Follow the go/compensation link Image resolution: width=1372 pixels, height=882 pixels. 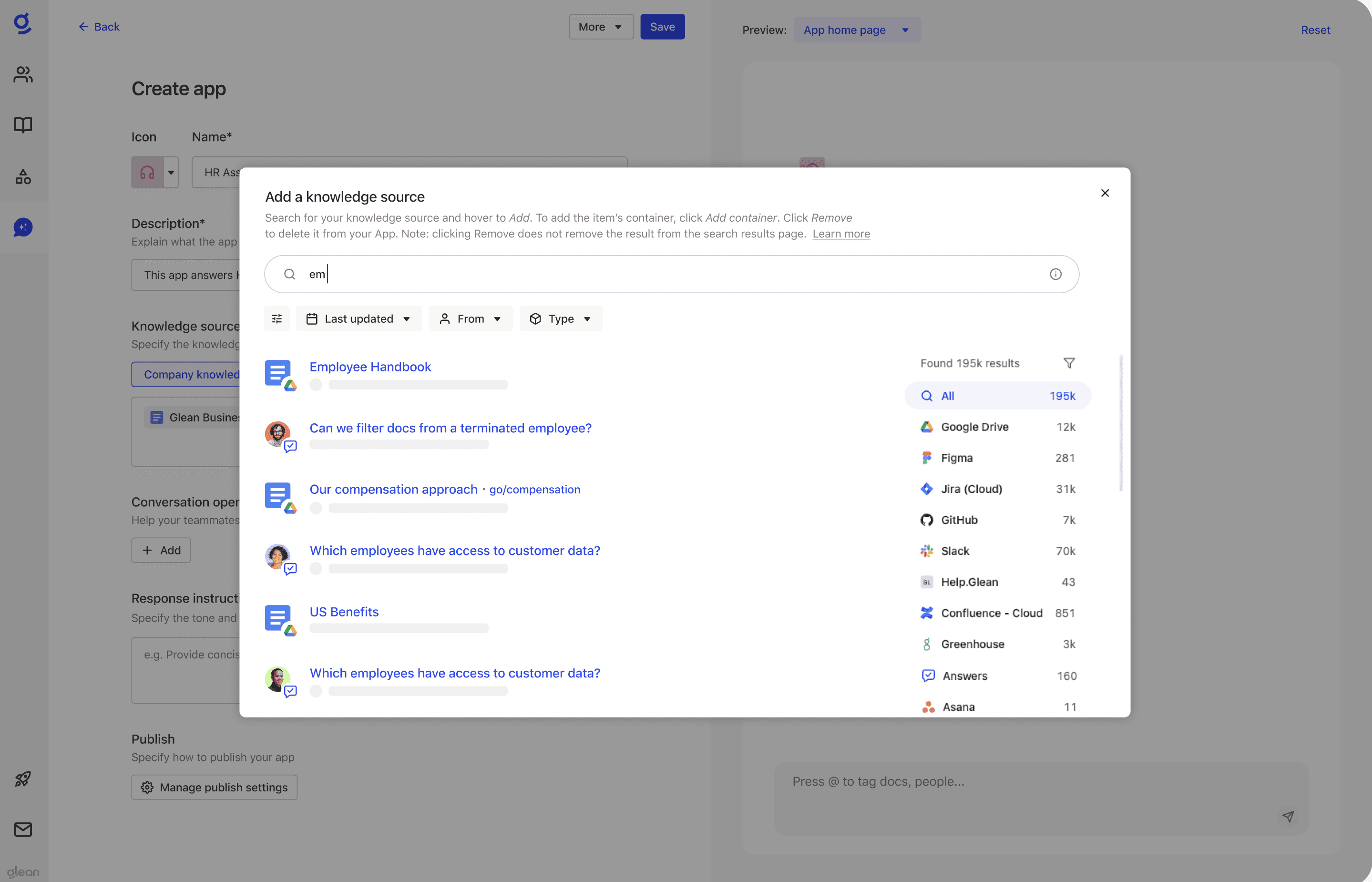click(x=535, y=490)
